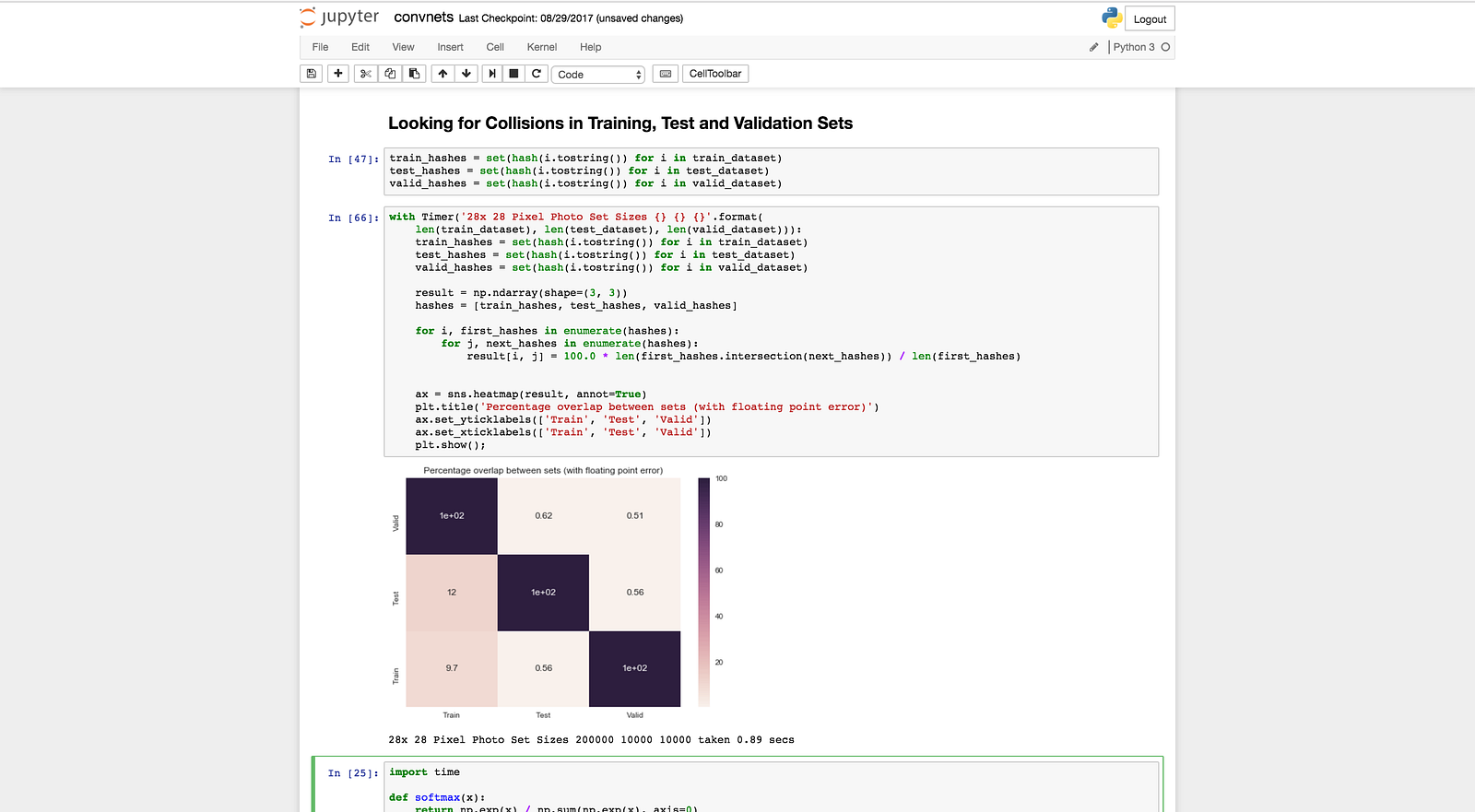Open the Code cell type dropdown
The width and height of the screenshot is (1475, 812).
598,75
